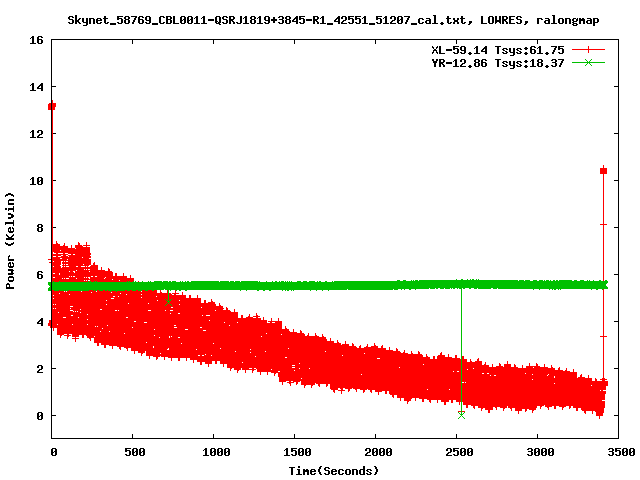This screenshot has height=480, width=640.
Task: Click the y-axis tick label 8
Action: pos(40,228)
